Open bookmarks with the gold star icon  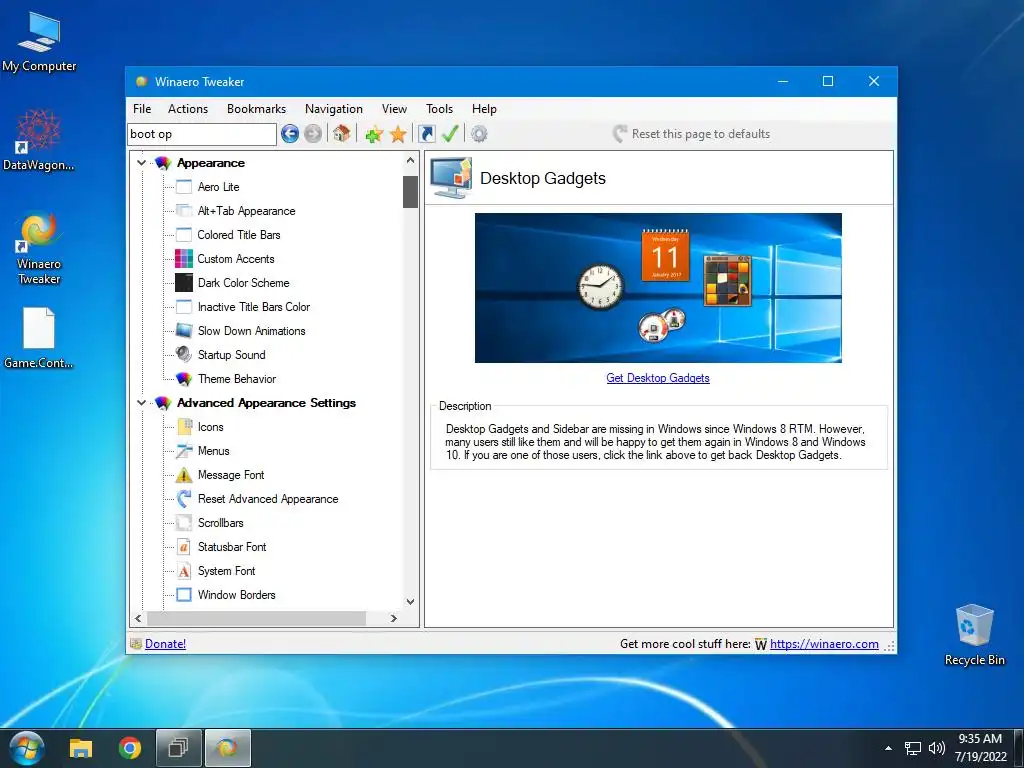[x=398, y=135]
